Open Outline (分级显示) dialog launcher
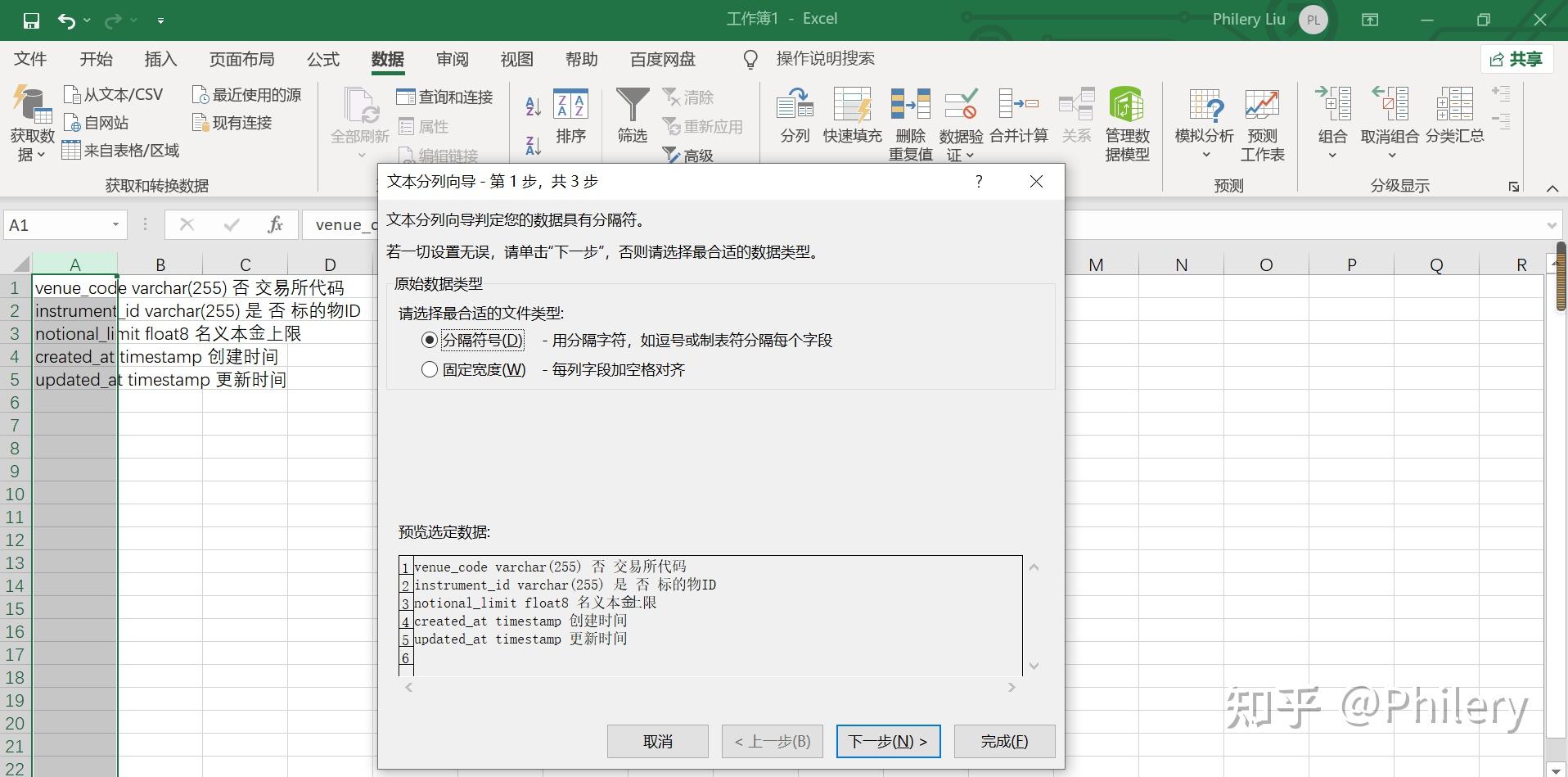1568x777 pixels. tap(1514, 187)
